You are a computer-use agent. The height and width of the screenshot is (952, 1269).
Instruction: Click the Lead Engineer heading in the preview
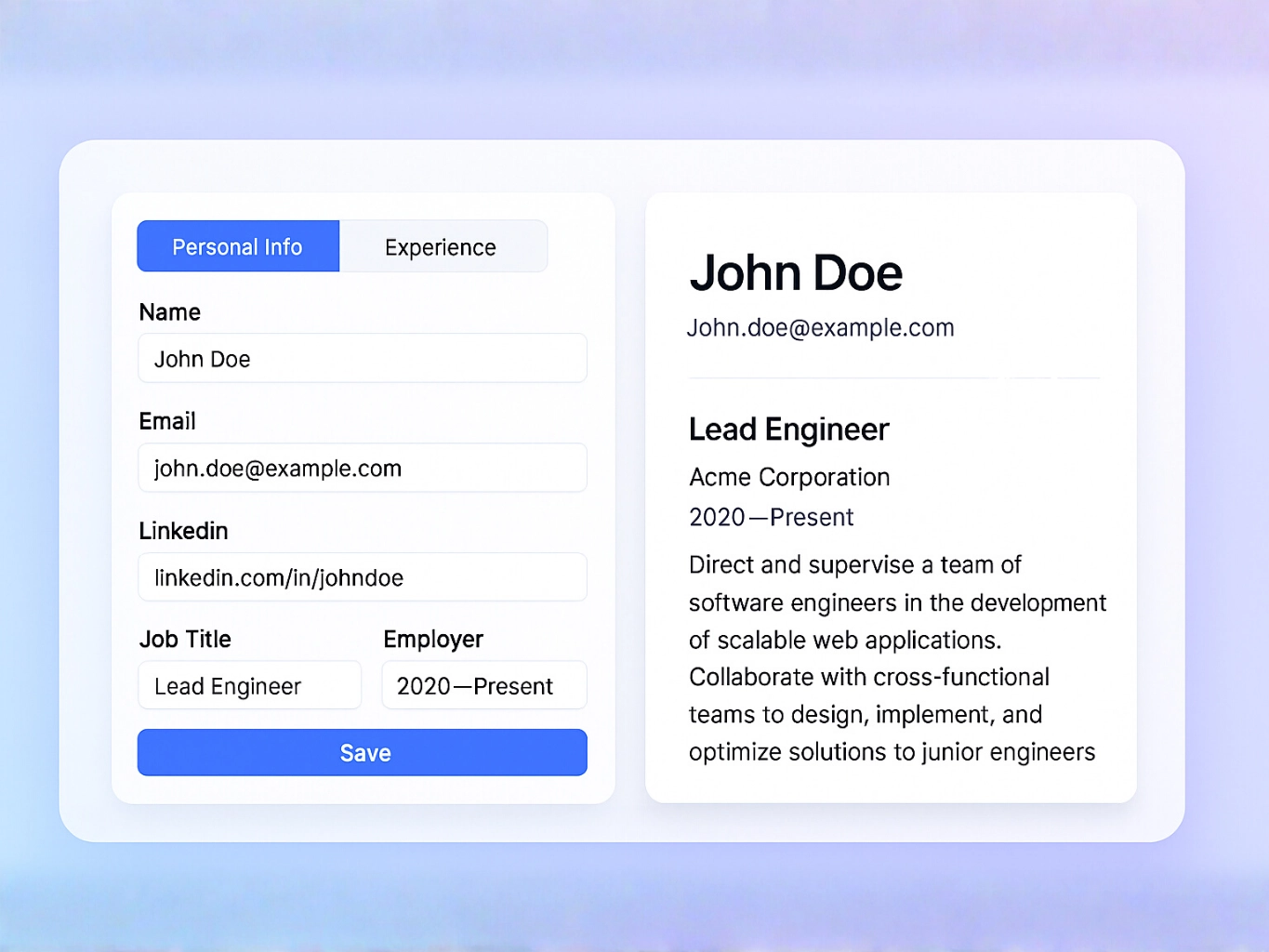788,430
